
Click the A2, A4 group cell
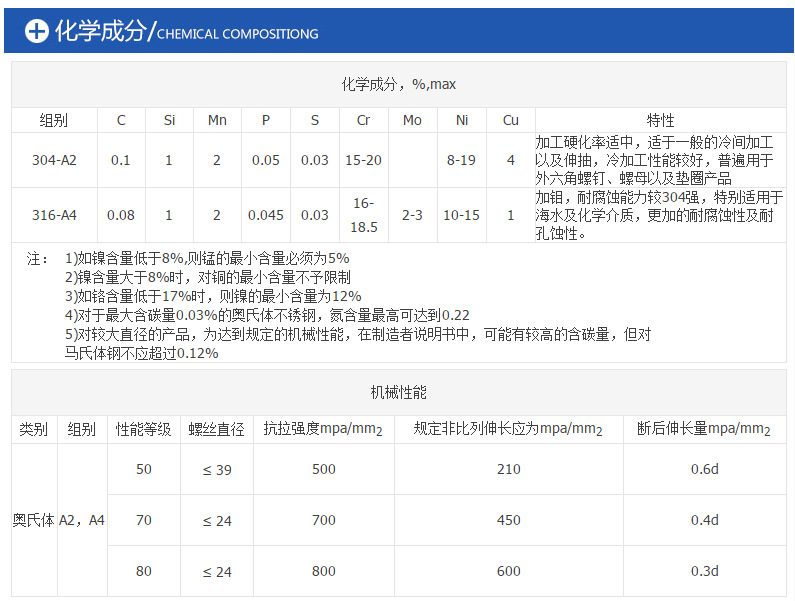pos(82,520)
